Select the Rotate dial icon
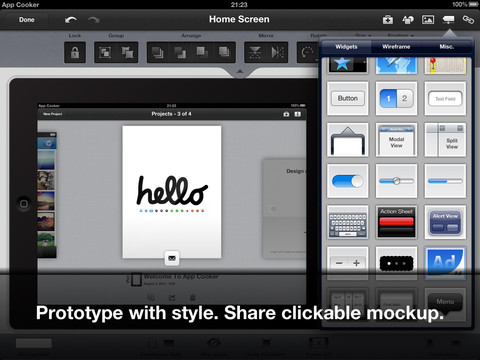Image resolution: width=480 pixels, height=360 pixels. click(x=307, y=52)
